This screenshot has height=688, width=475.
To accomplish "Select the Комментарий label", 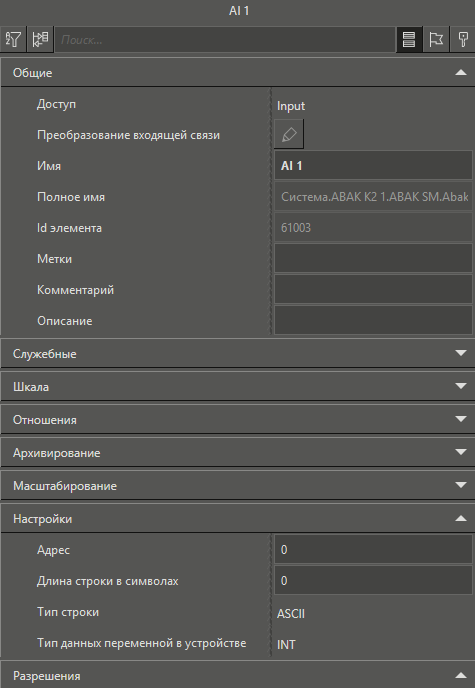I will click(x=75, y=290).
